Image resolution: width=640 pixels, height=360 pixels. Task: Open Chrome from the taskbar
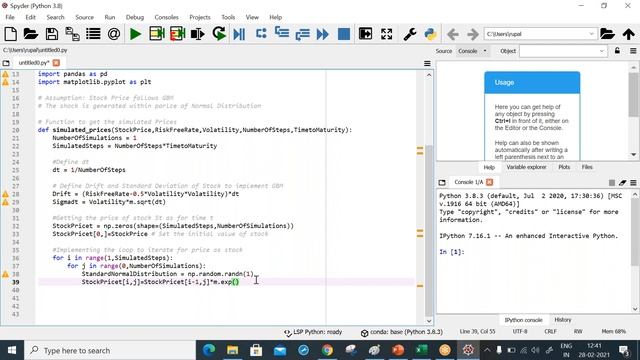tap(327, 350)
